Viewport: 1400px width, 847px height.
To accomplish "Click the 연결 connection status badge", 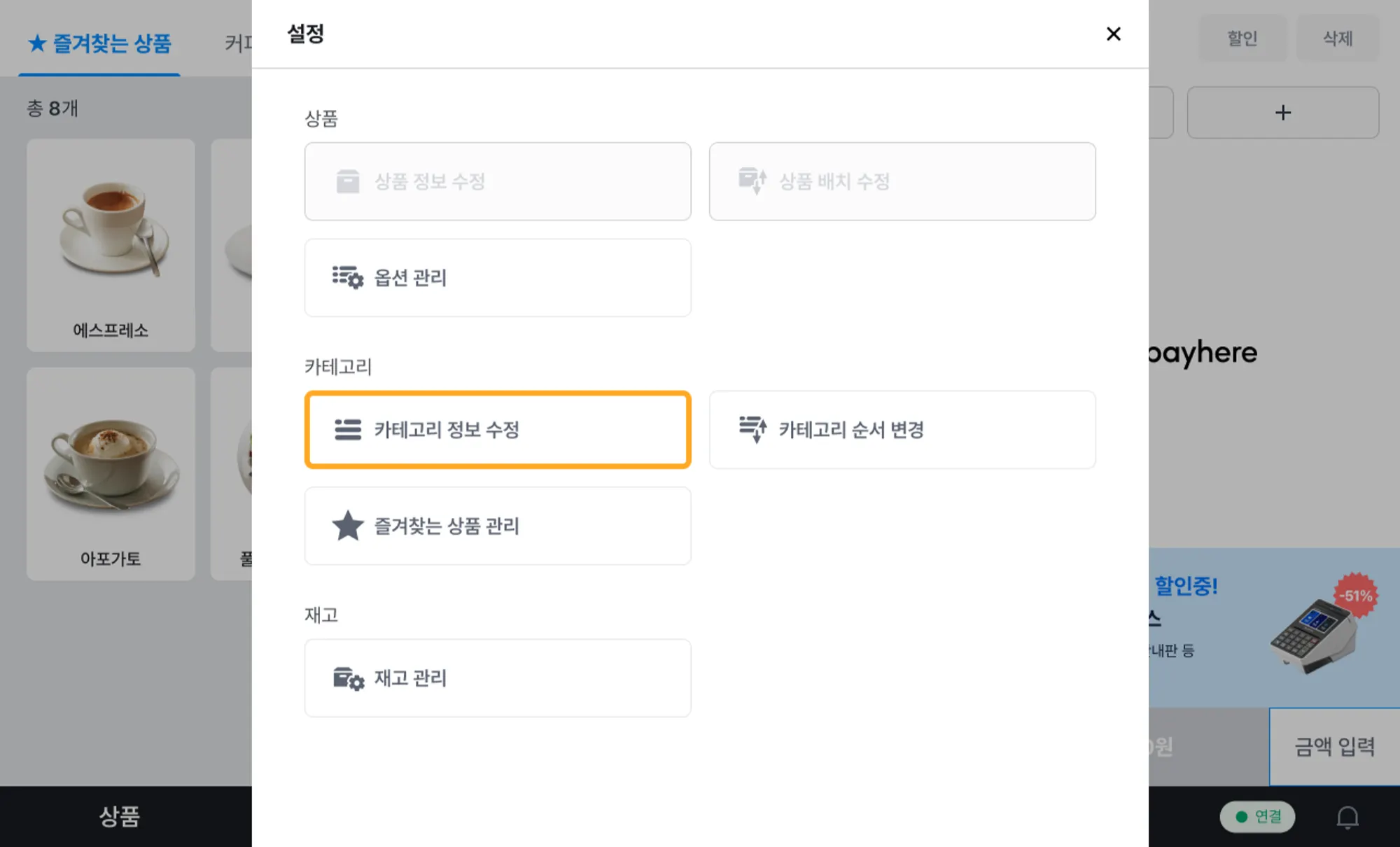I will (1257, 817).
